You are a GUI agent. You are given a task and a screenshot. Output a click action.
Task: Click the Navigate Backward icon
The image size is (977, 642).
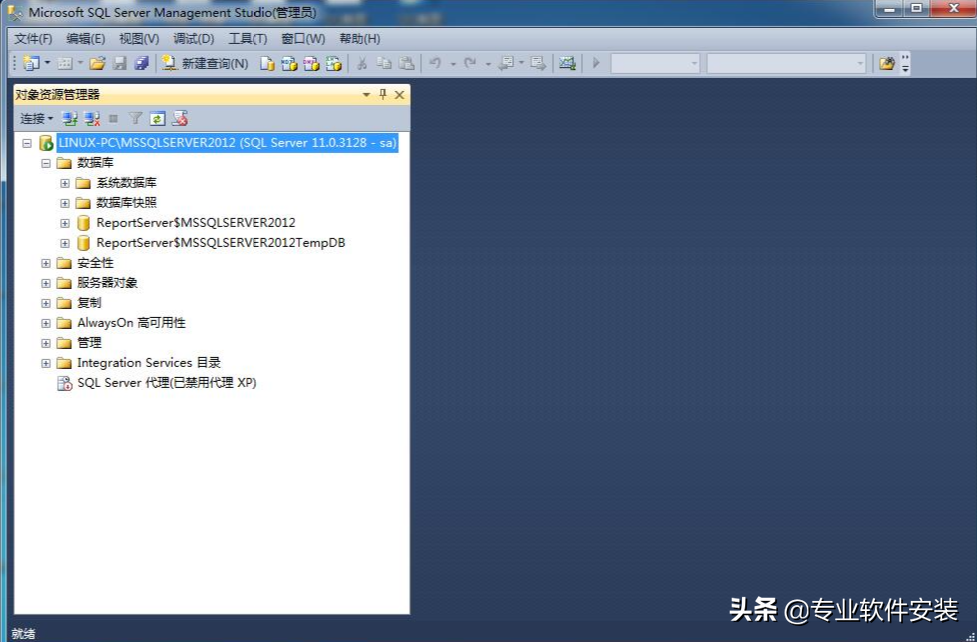(x=506, y=63)
